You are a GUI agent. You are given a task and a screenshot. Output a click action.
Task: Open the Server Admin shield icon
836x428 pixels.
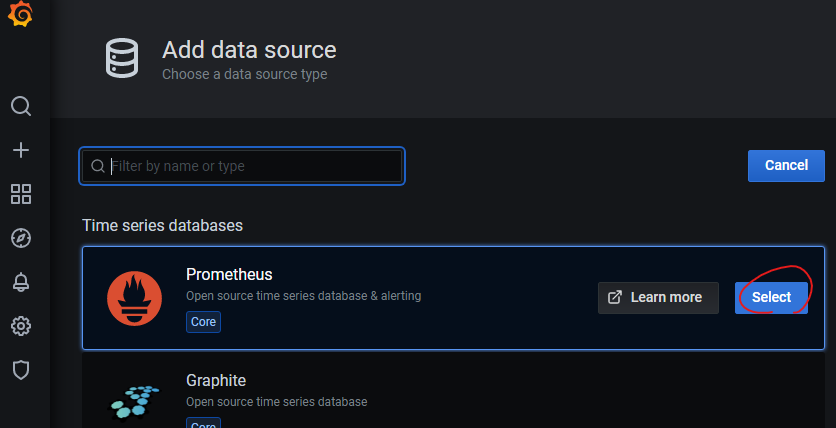(x=21, y=370)
